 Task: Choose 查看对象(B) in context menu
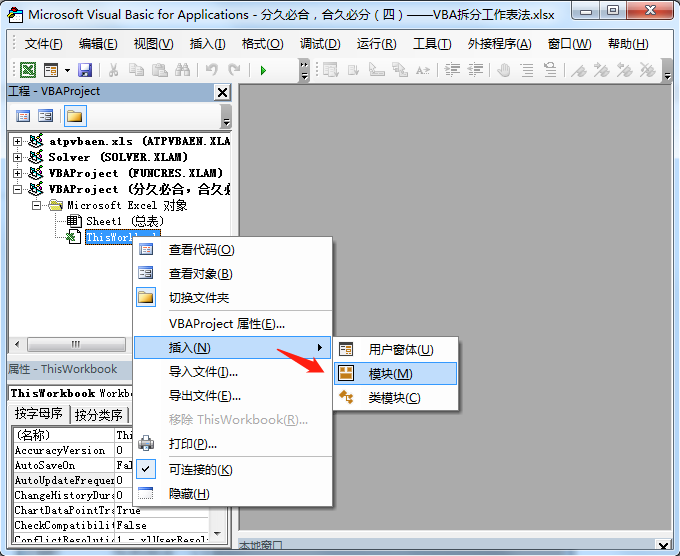[x=233, y=274]
